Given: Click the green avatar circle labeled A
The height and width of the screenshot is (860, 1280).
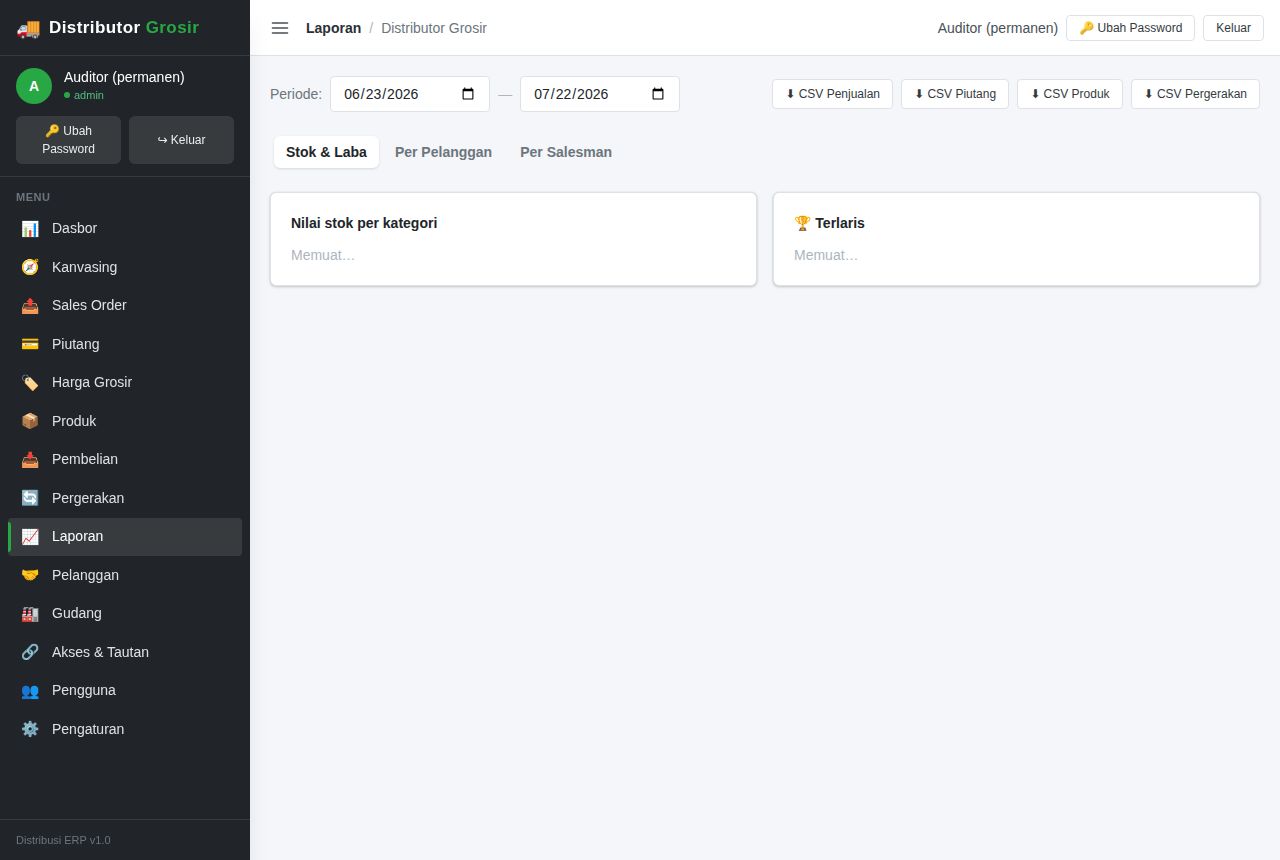Looking at the screenshot, I should coord(34,86).
